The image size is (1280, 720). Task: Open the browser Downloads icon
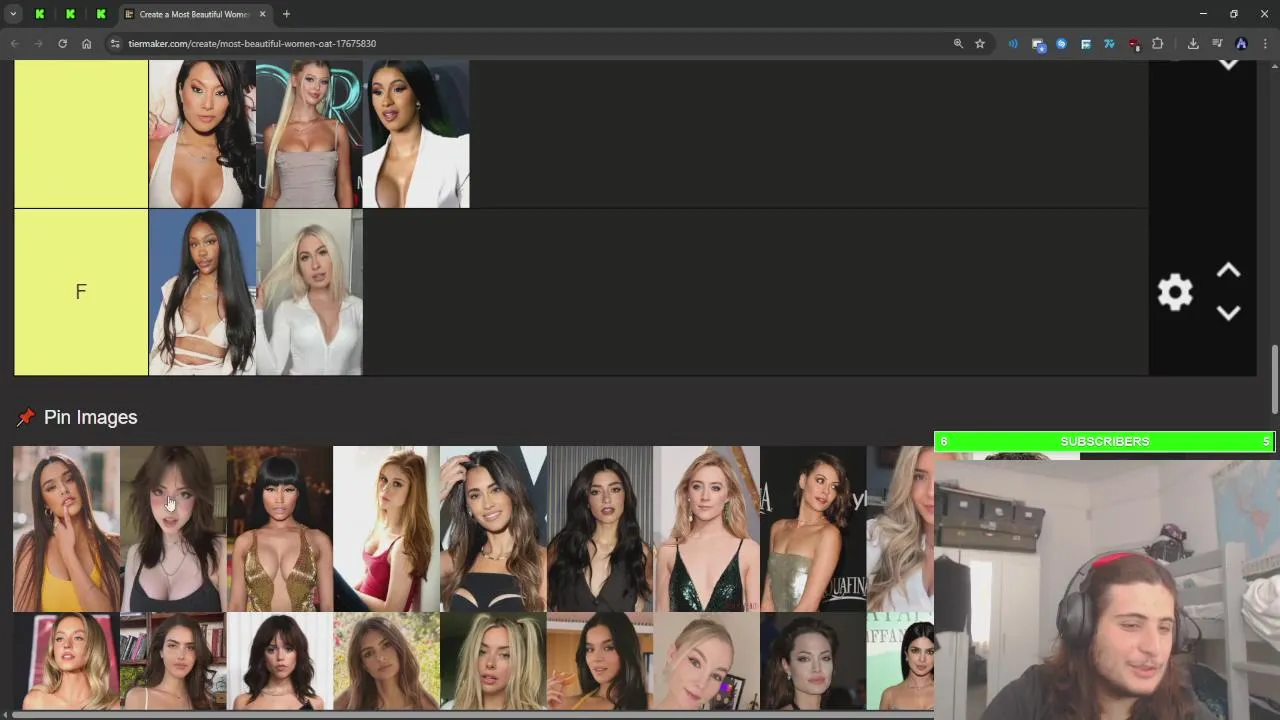[1193, 44]
